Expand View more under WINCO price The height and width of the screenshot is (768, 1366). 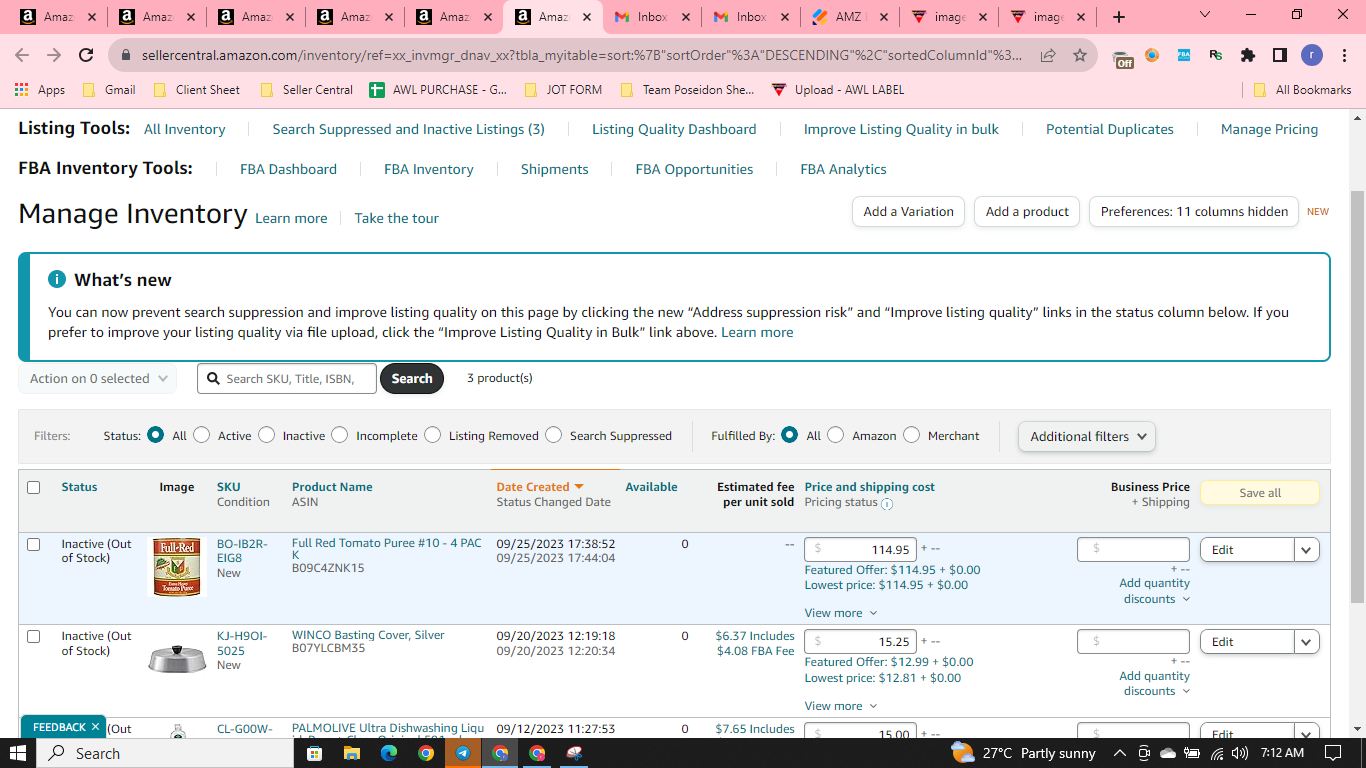[x=841, y=706]
